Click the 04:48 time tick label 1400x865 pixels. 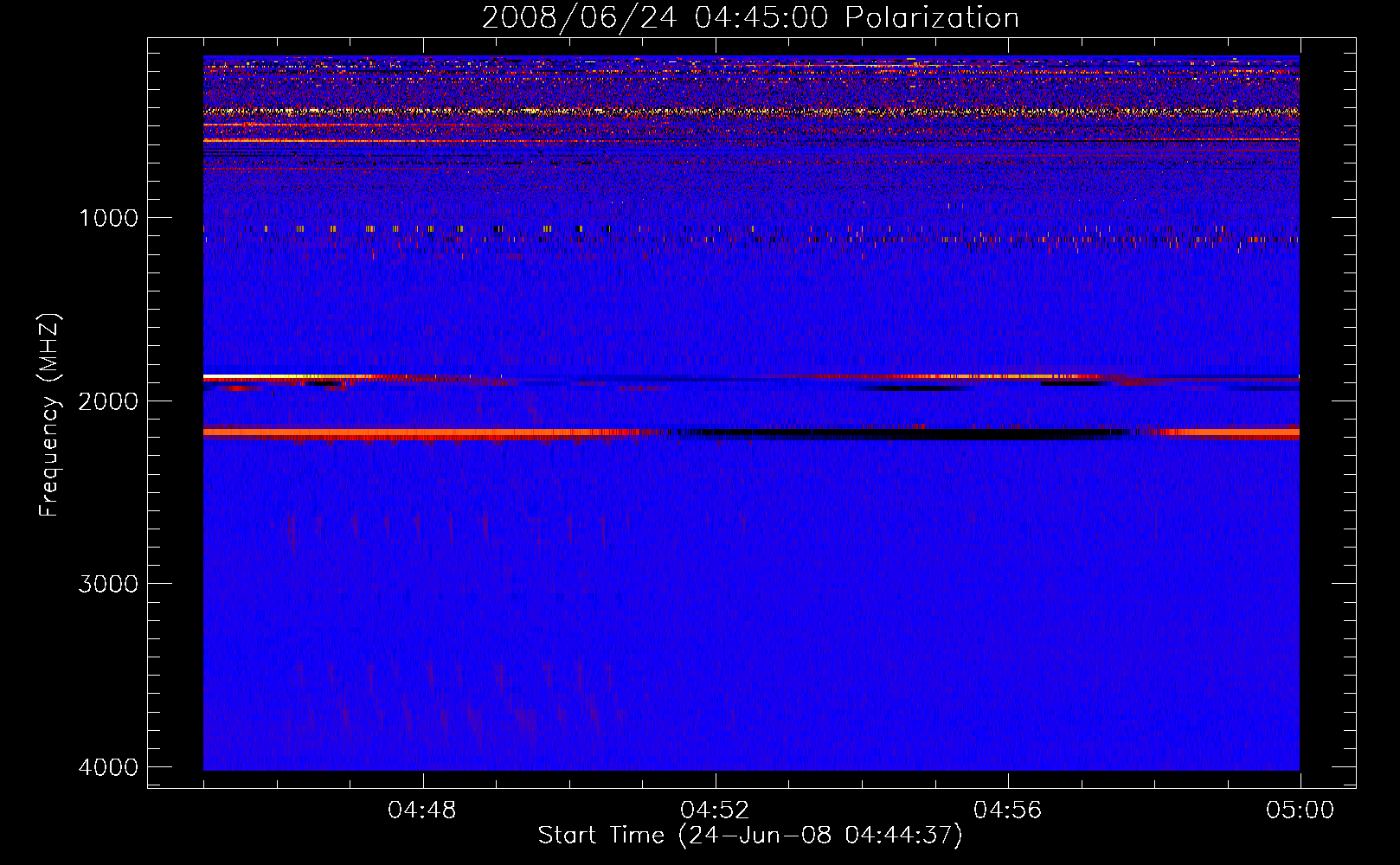(x=422, y=811)
